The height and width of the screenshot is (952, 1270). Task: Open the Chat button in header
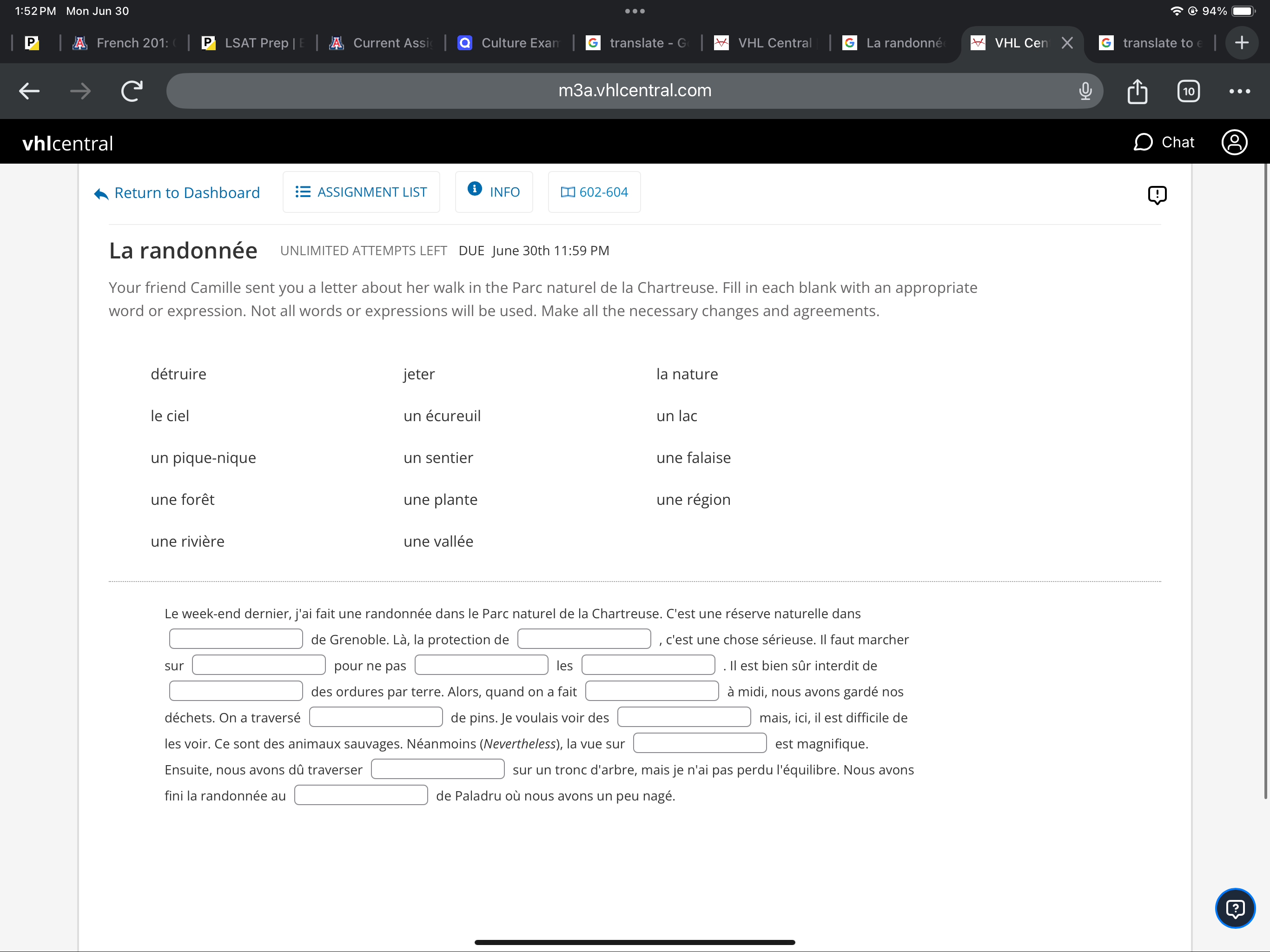[1164, 142]
